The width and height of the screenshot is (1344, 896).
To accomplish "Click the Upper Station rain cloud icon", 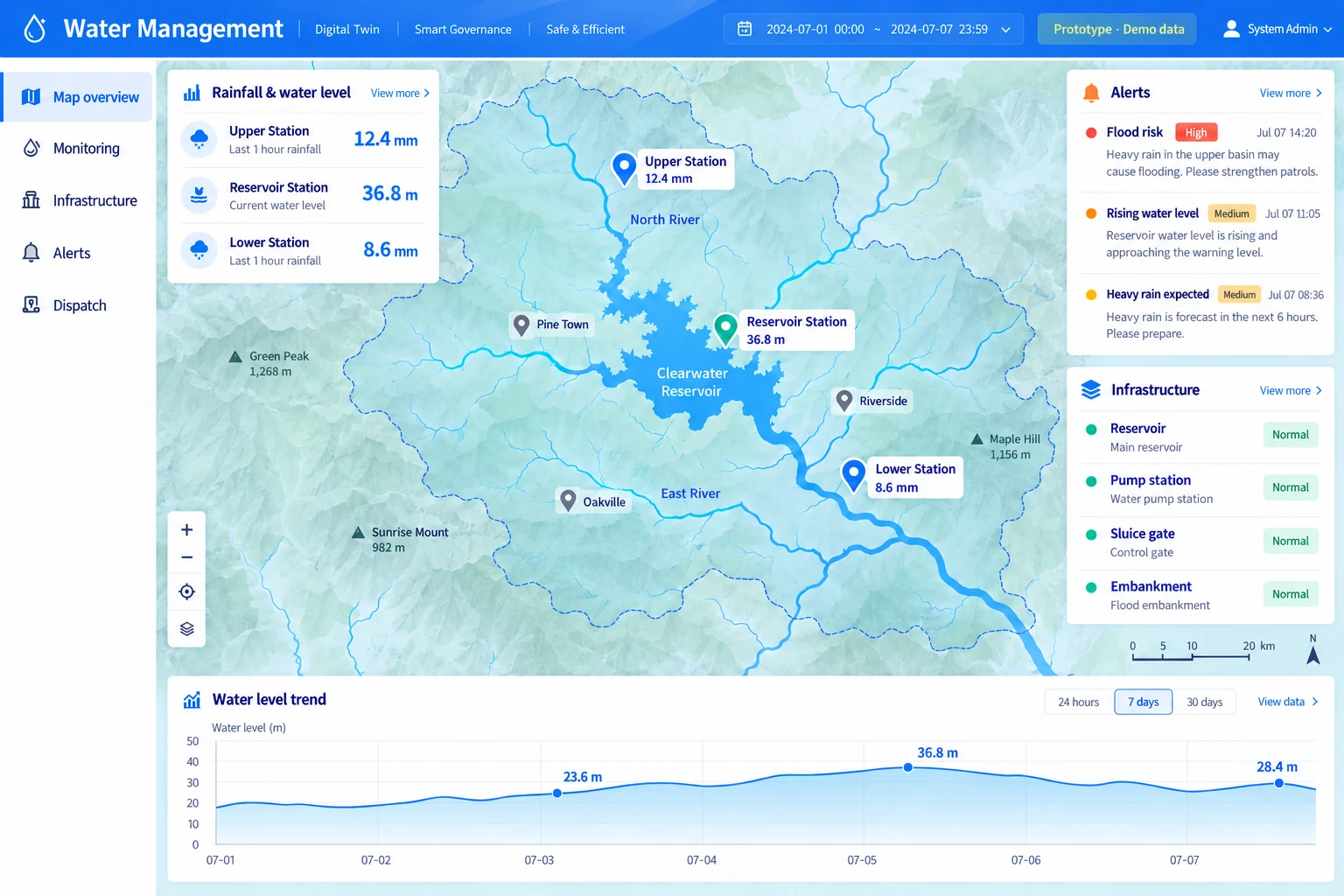I will (199, 139).
